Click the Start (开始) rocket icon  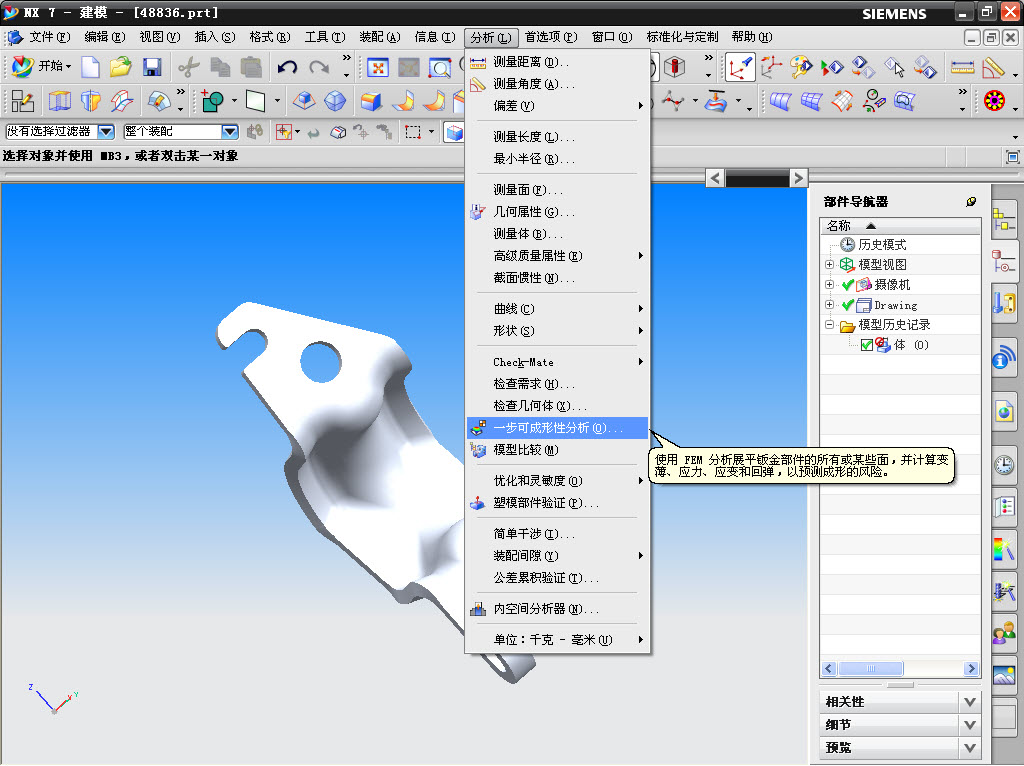[22, 66]
